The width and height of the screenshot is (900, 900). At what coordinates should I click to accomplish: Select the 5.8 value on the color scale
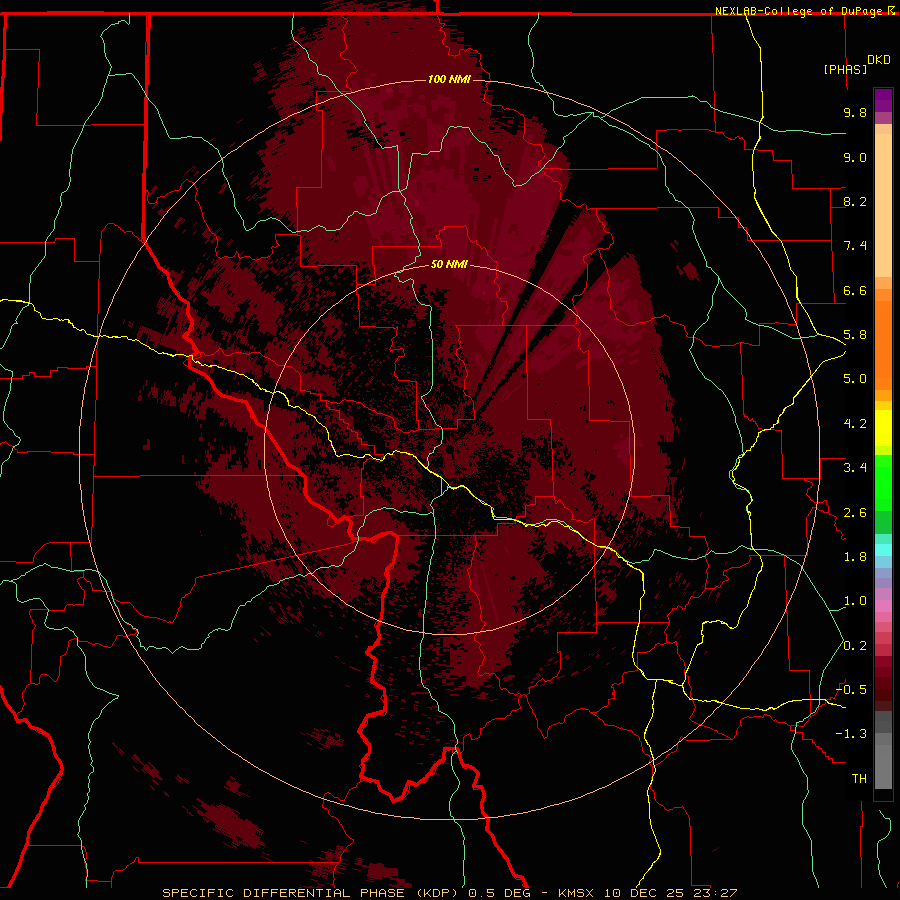point(855,335)
